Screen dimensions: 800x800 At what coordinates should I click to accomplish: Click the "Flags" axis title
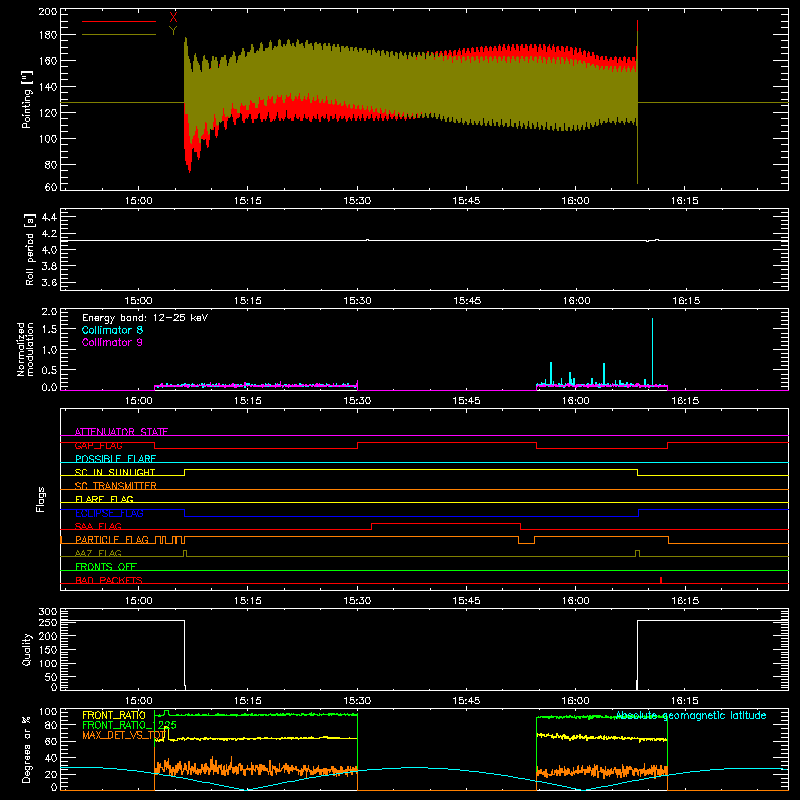coord(41,499)
